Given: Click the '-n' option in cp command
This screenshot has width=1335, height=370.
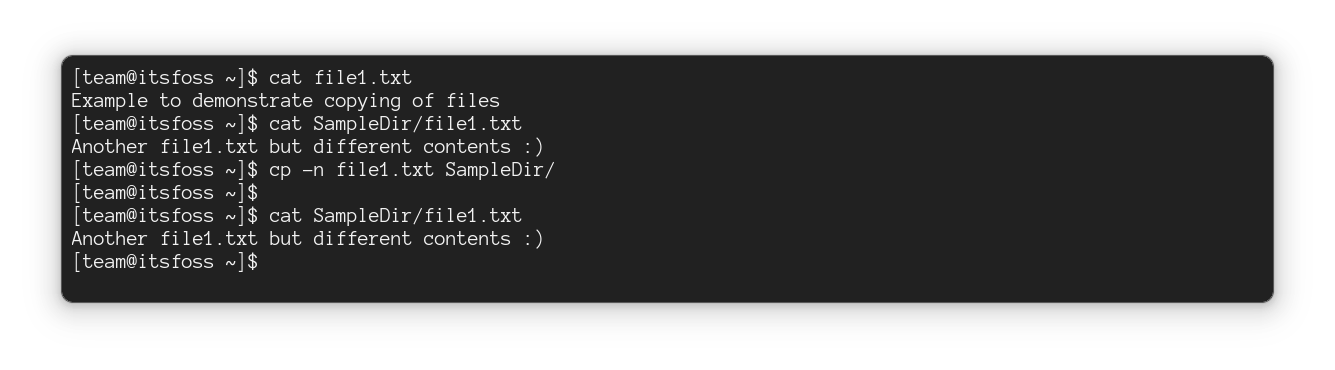Looking at the screenshot, I should click(x=313, y=170).
